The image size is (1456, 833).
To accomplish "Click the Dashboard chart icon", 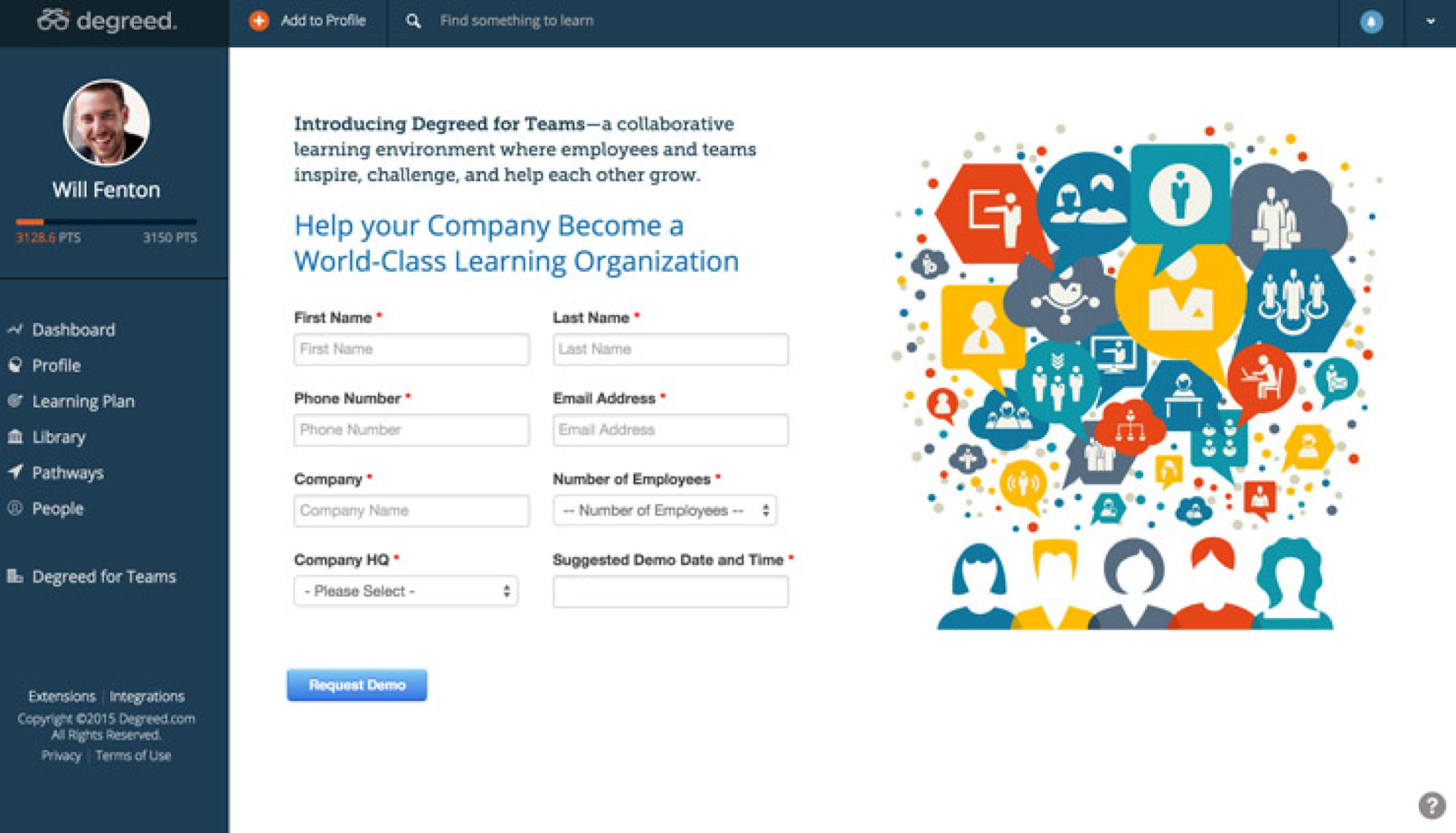I will pyautogui.click(x=15, y=329).
